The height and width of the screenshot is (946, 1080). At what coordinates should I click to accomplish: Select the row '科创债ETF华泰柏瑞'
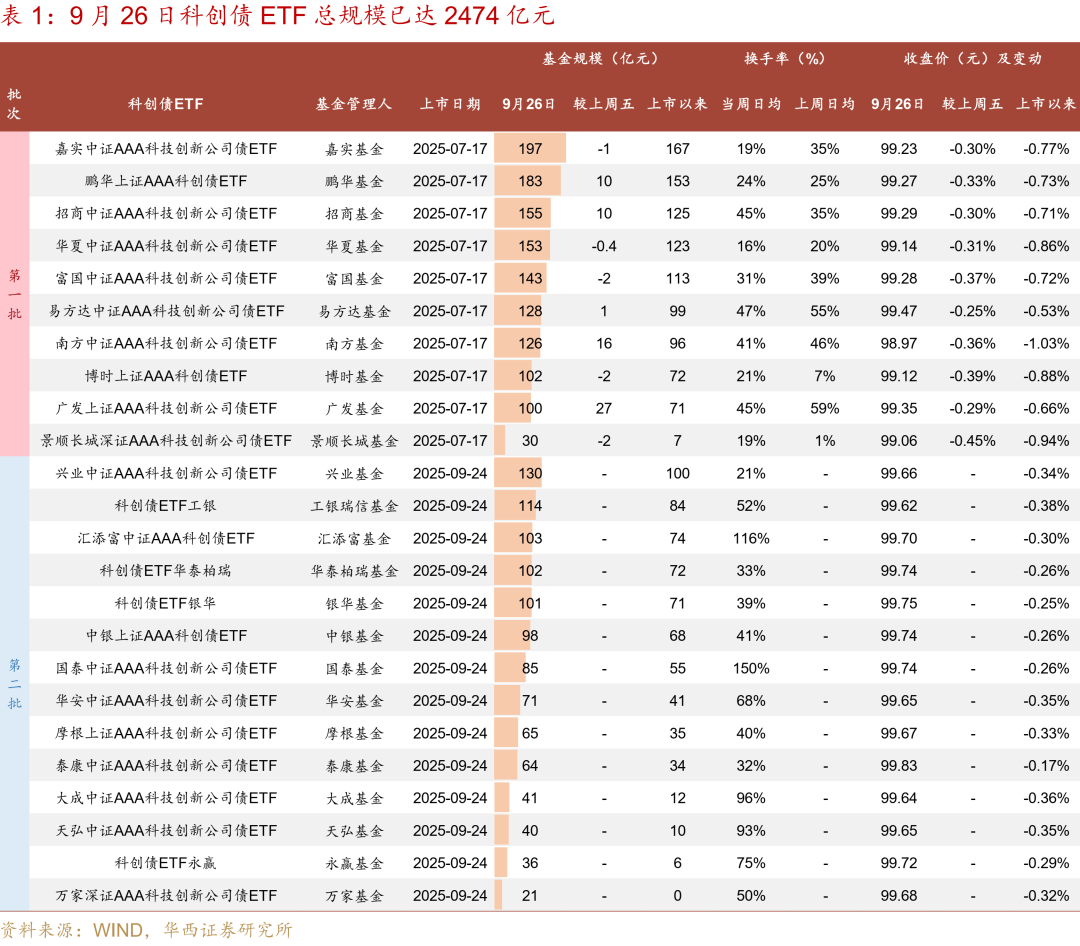click(554, 570)
